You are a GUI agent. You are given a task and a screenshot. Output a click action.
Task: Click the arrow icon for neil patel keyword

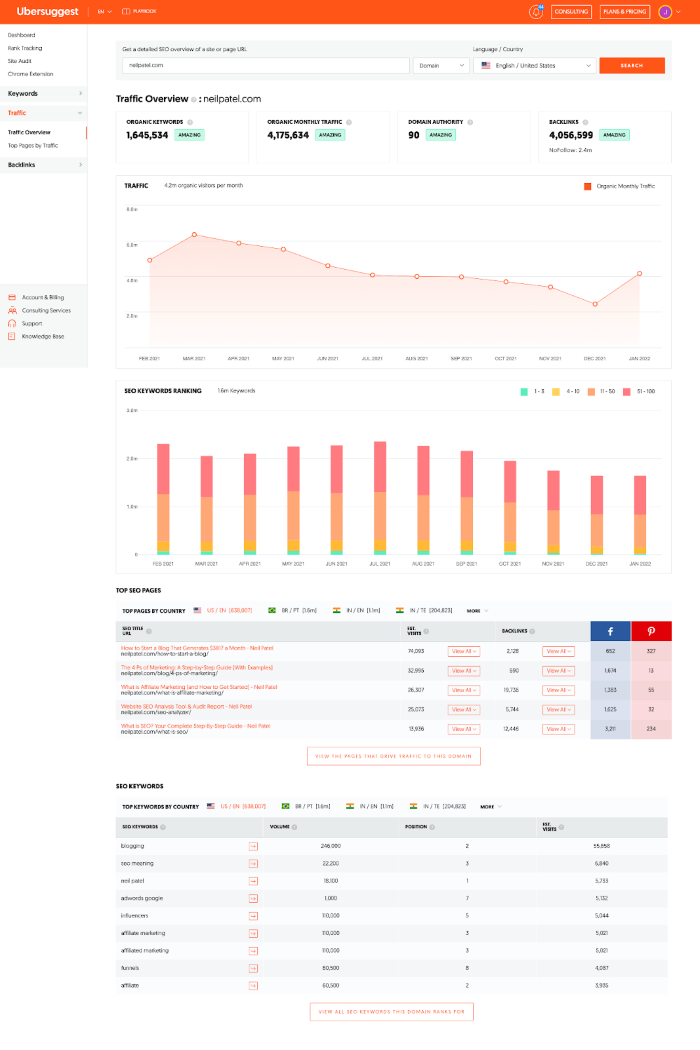click(x=253, y=881)
